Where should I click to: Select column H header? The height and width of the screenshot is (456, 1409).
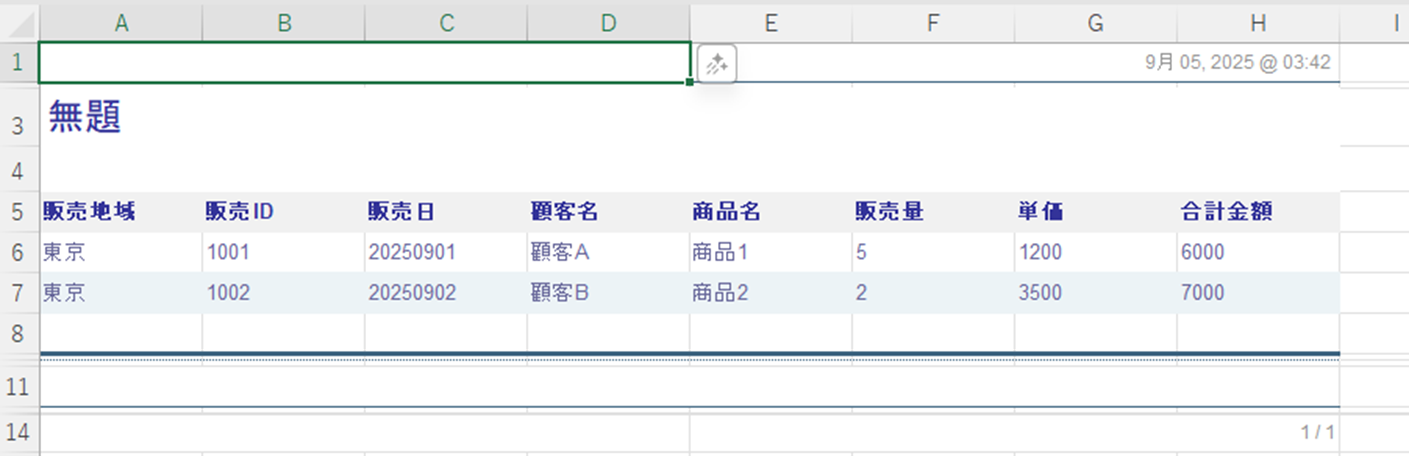pyautogui.click(x=1259, y=24)
